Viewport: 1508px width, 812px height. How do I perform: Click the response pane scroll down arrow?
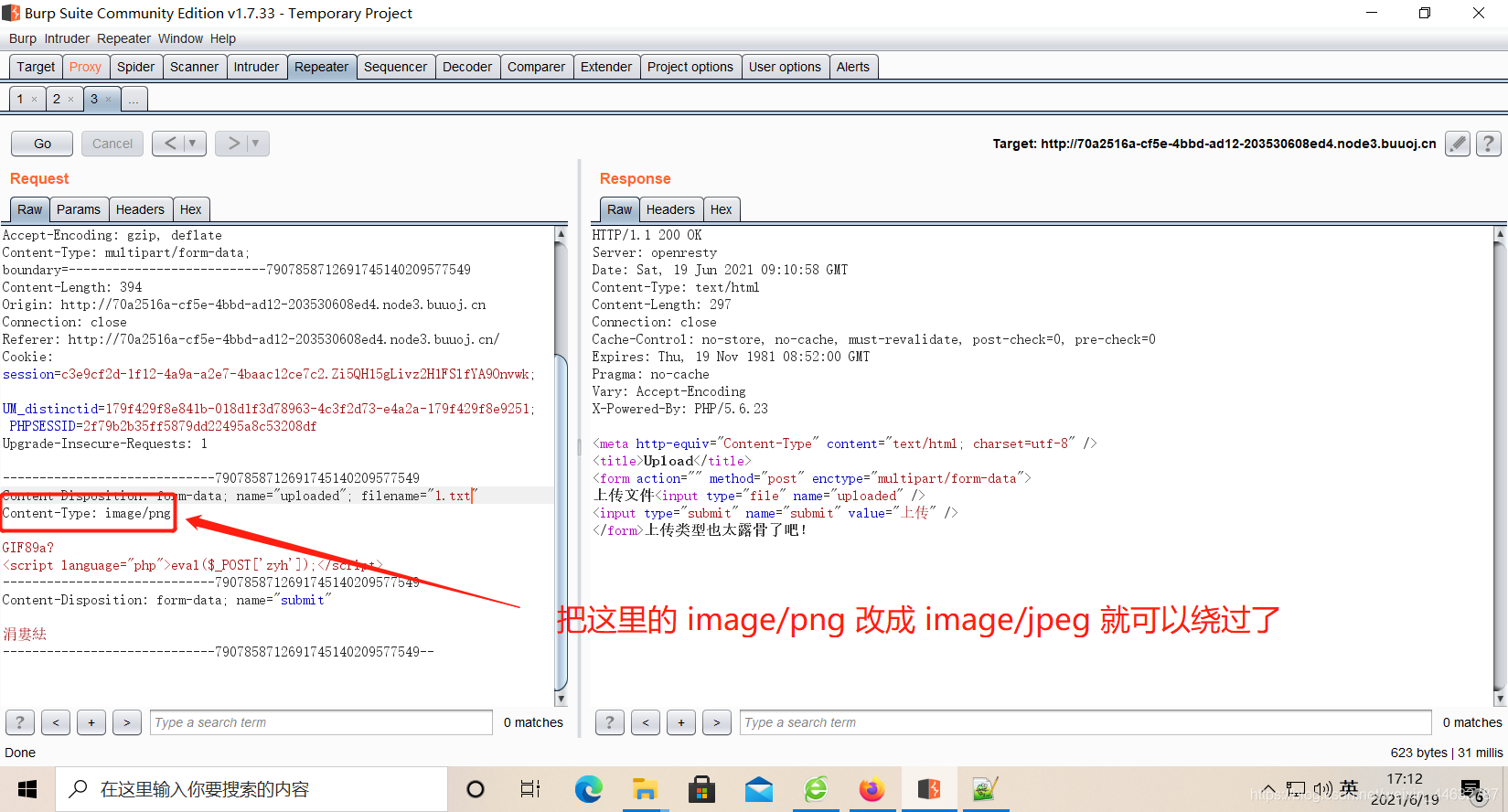click(x=1500, y=699)
